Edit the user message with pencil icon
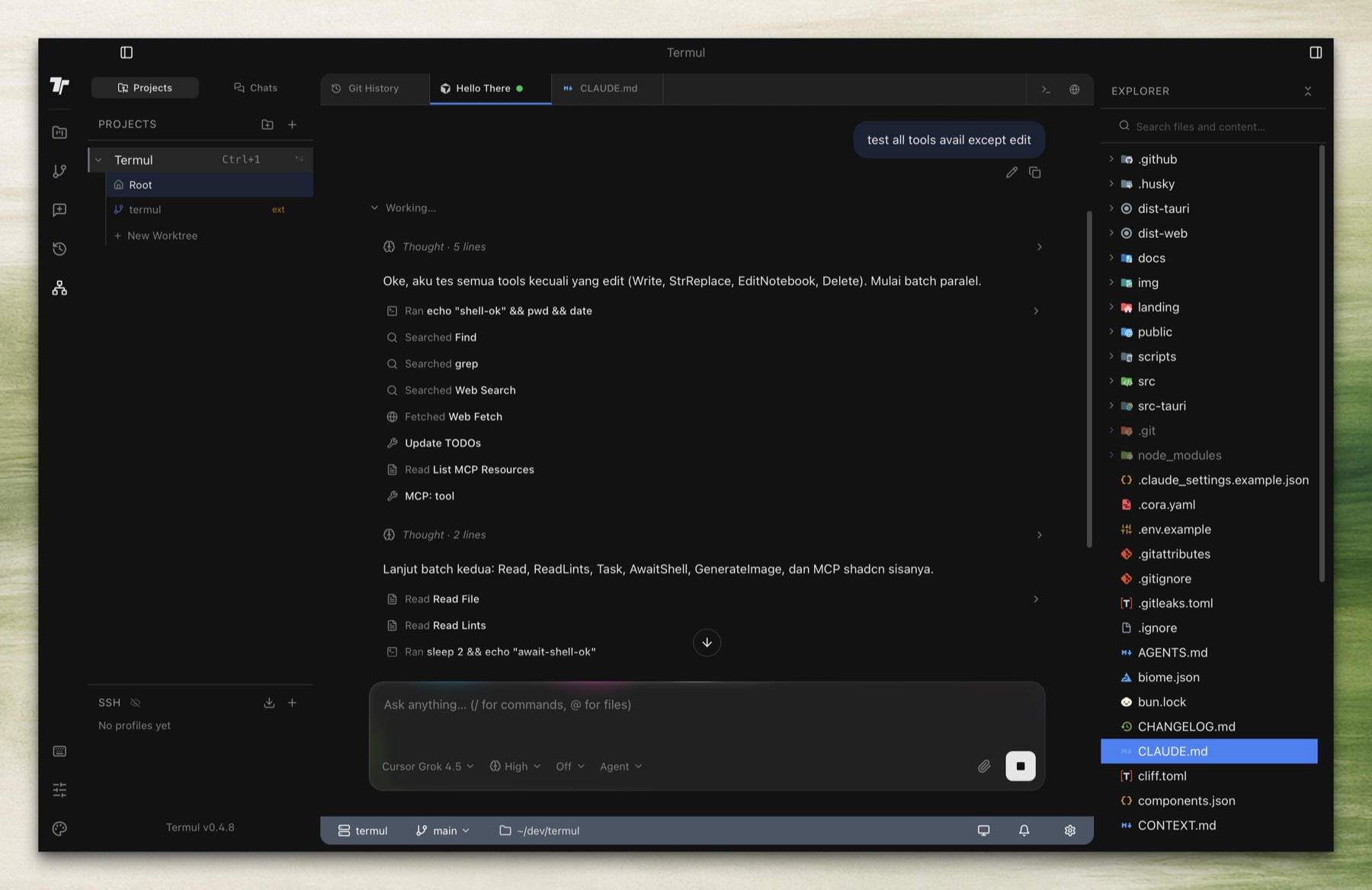 (x=1011, y=172)
